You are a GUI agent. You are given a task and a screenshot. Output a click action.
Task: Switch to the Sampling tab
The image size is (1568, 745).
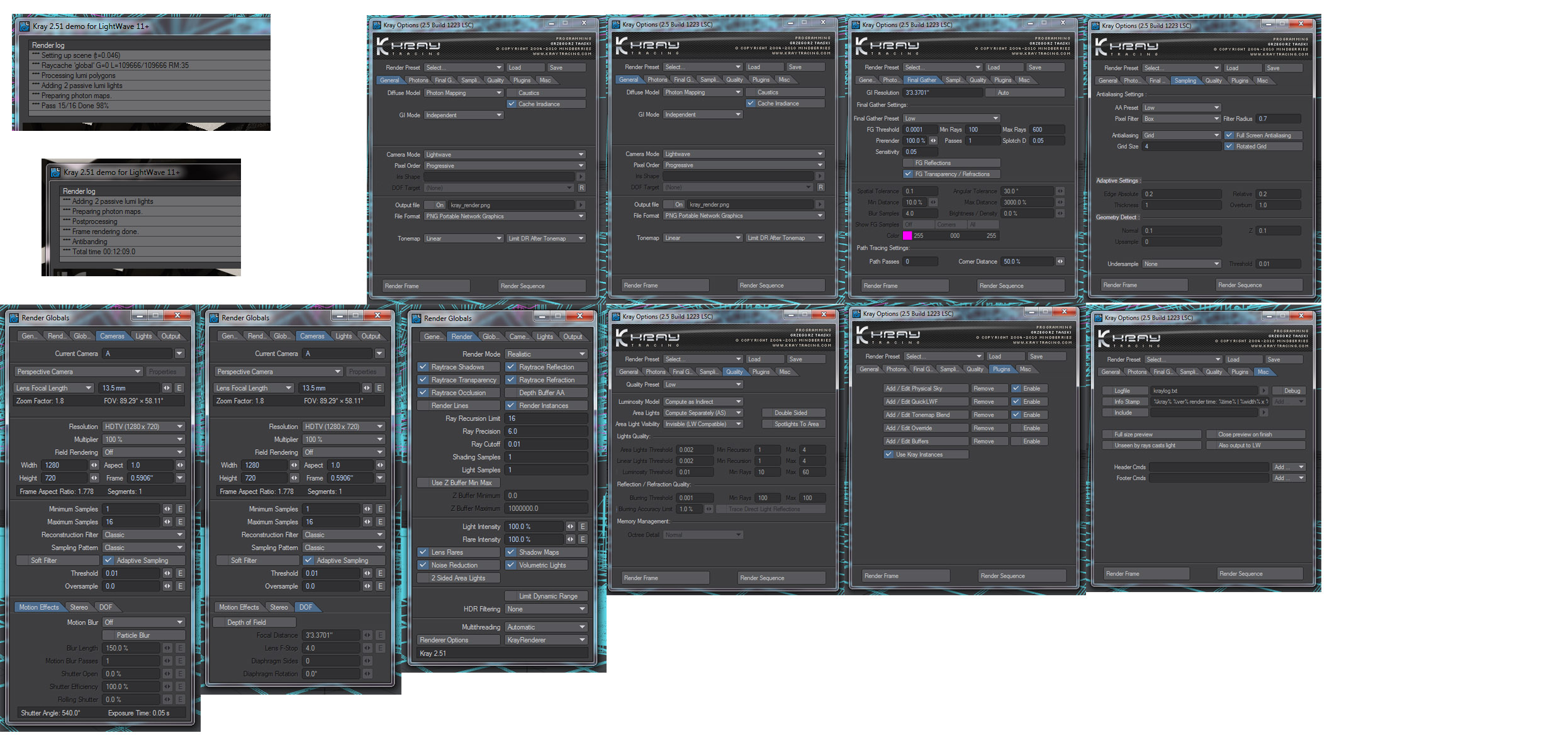point(1185,81)
